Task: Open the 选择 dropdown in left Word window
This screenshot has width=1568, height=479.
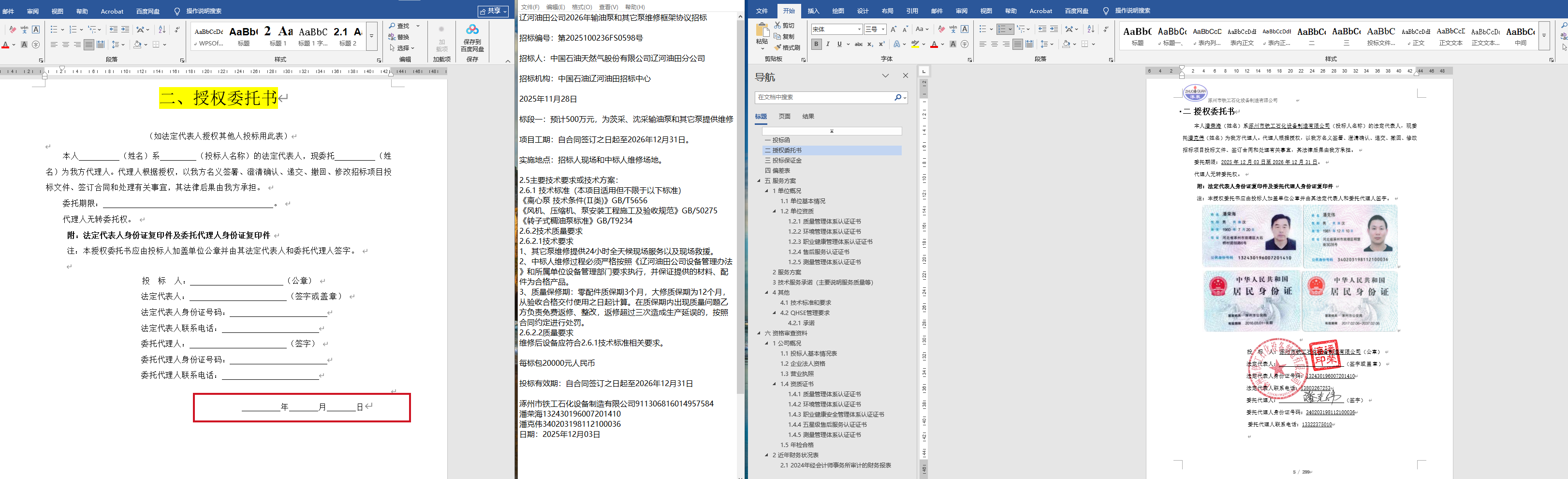Action: tap(402, 48)
